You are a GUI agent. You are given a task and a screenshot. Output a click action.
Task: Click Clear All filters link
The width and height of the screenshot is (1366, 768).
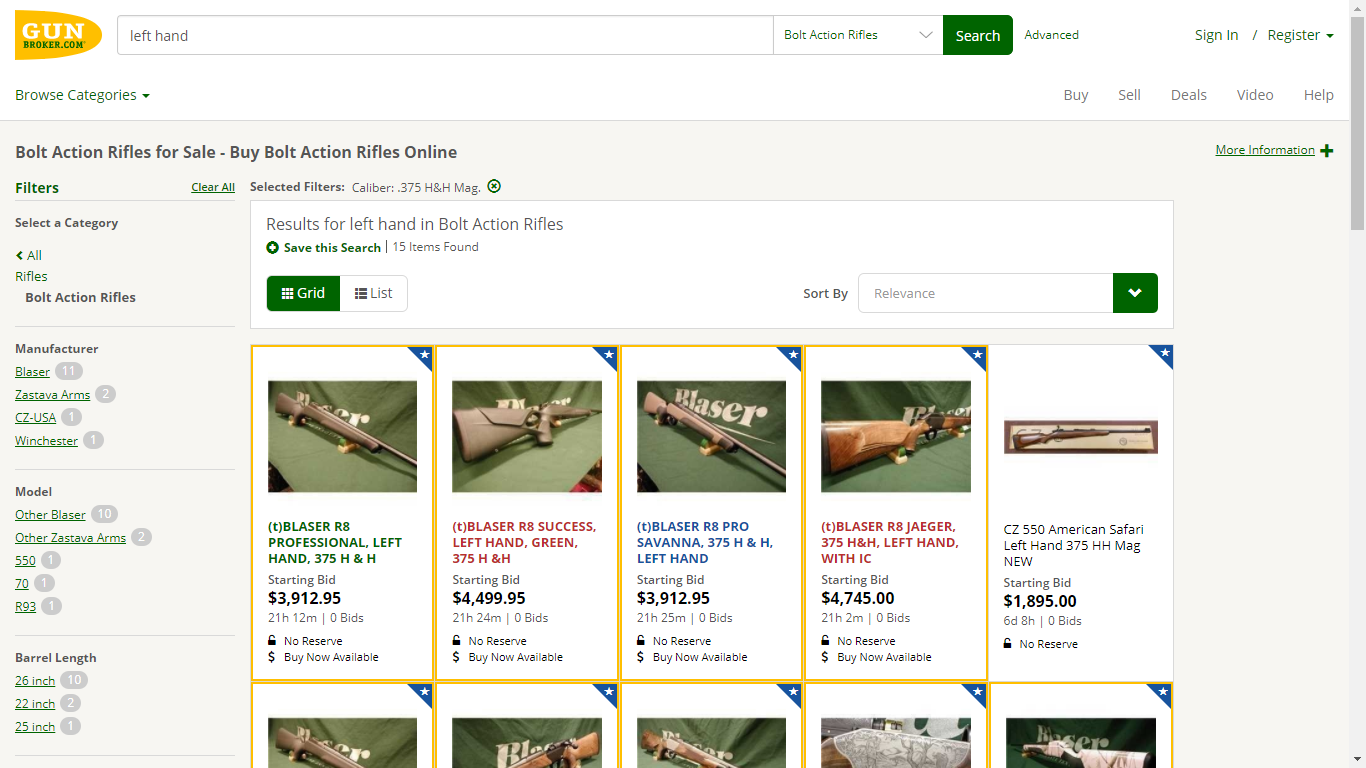(213, 187)
